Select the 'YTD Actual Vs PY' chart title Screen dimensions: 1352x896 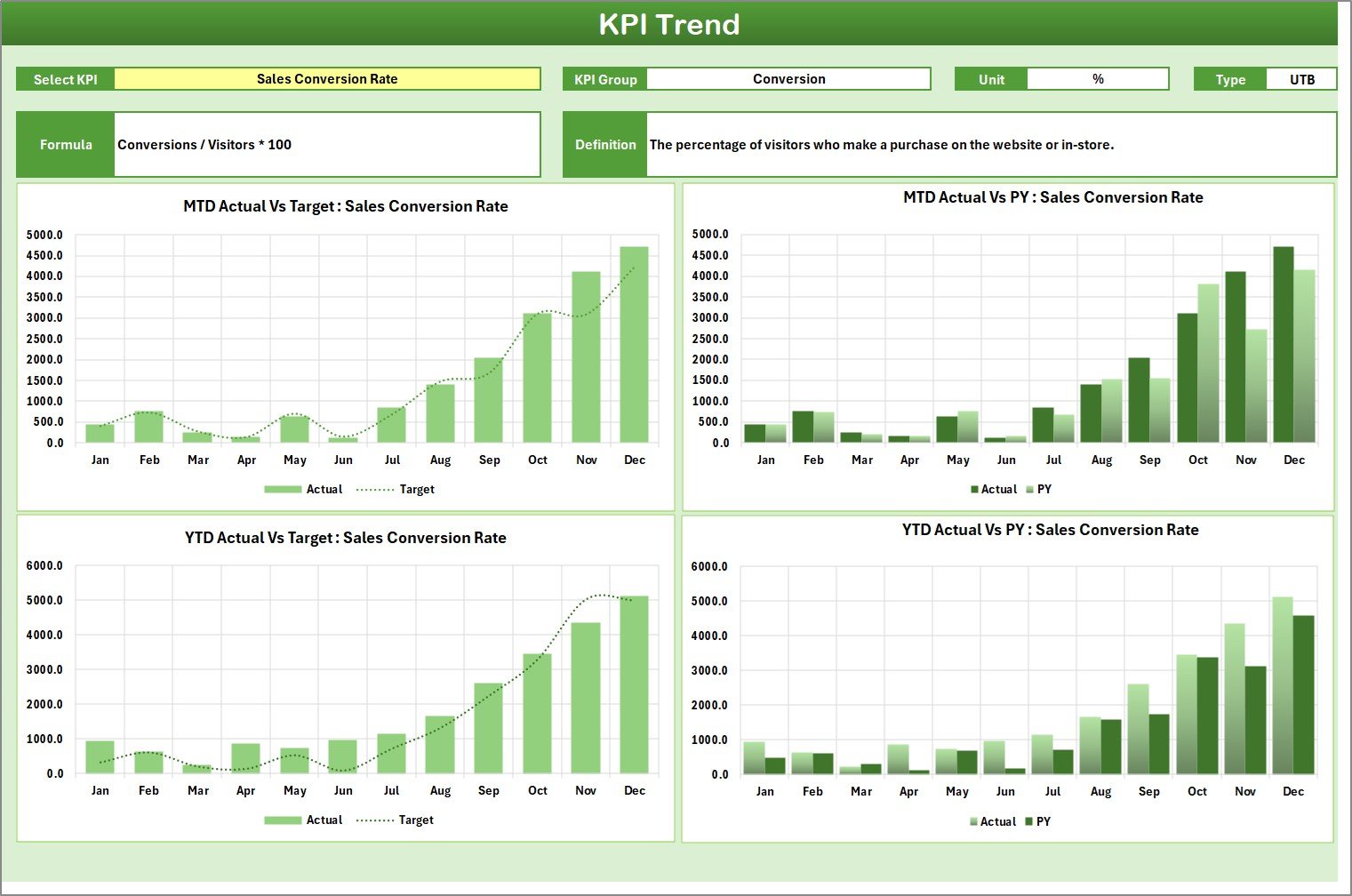pyautogui.click(x=1050, y=530)
